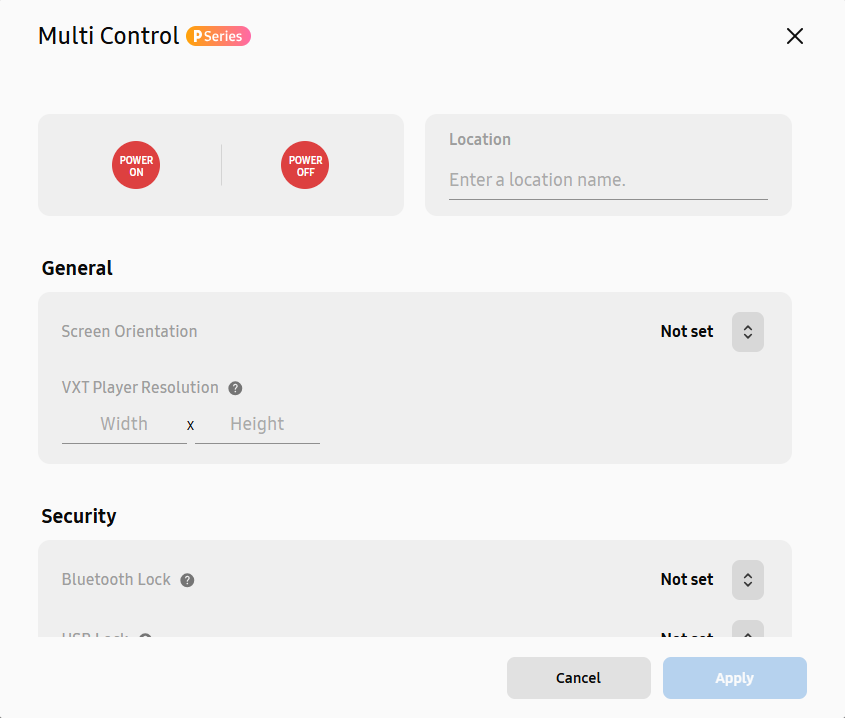Click the P Series badge
Viewport: 845px width, 718px height.
point(218,36)
